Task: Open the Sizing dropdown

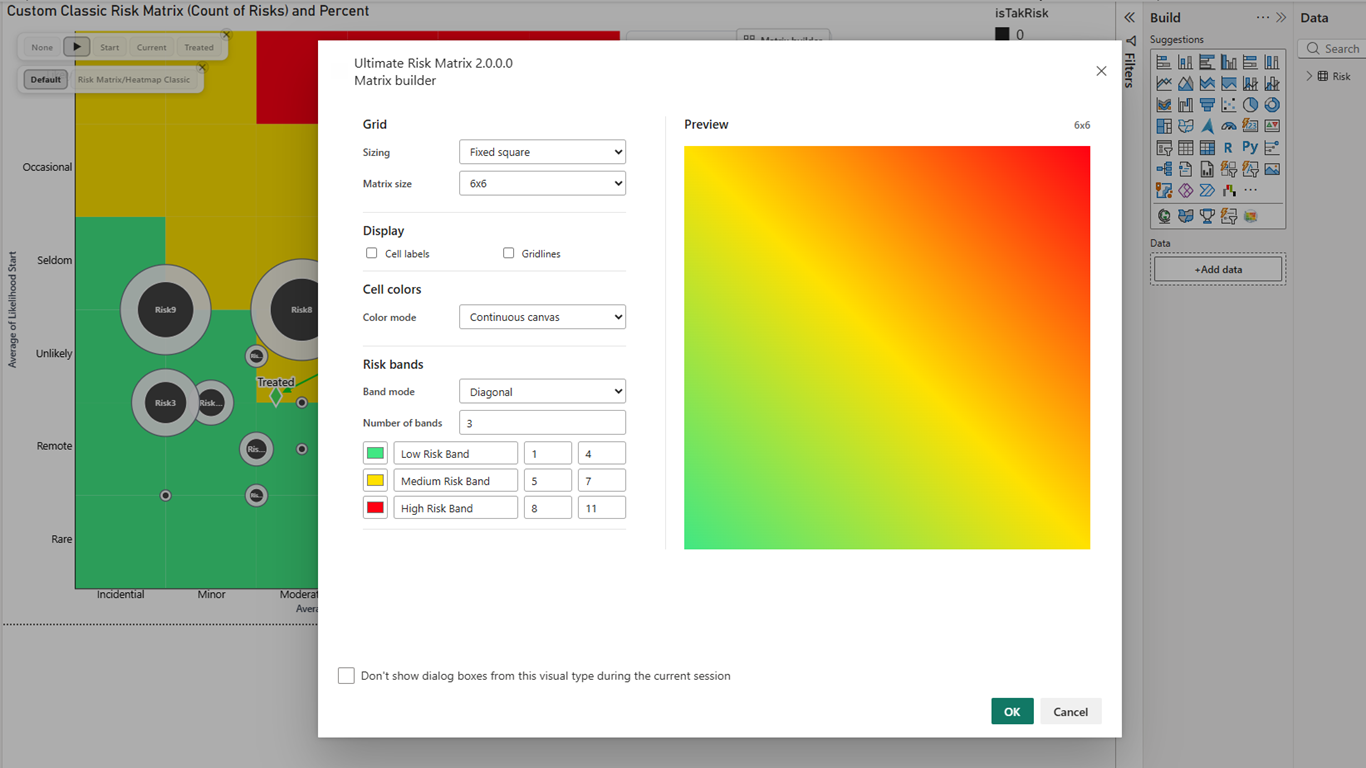Action: [x=542, y=152]
